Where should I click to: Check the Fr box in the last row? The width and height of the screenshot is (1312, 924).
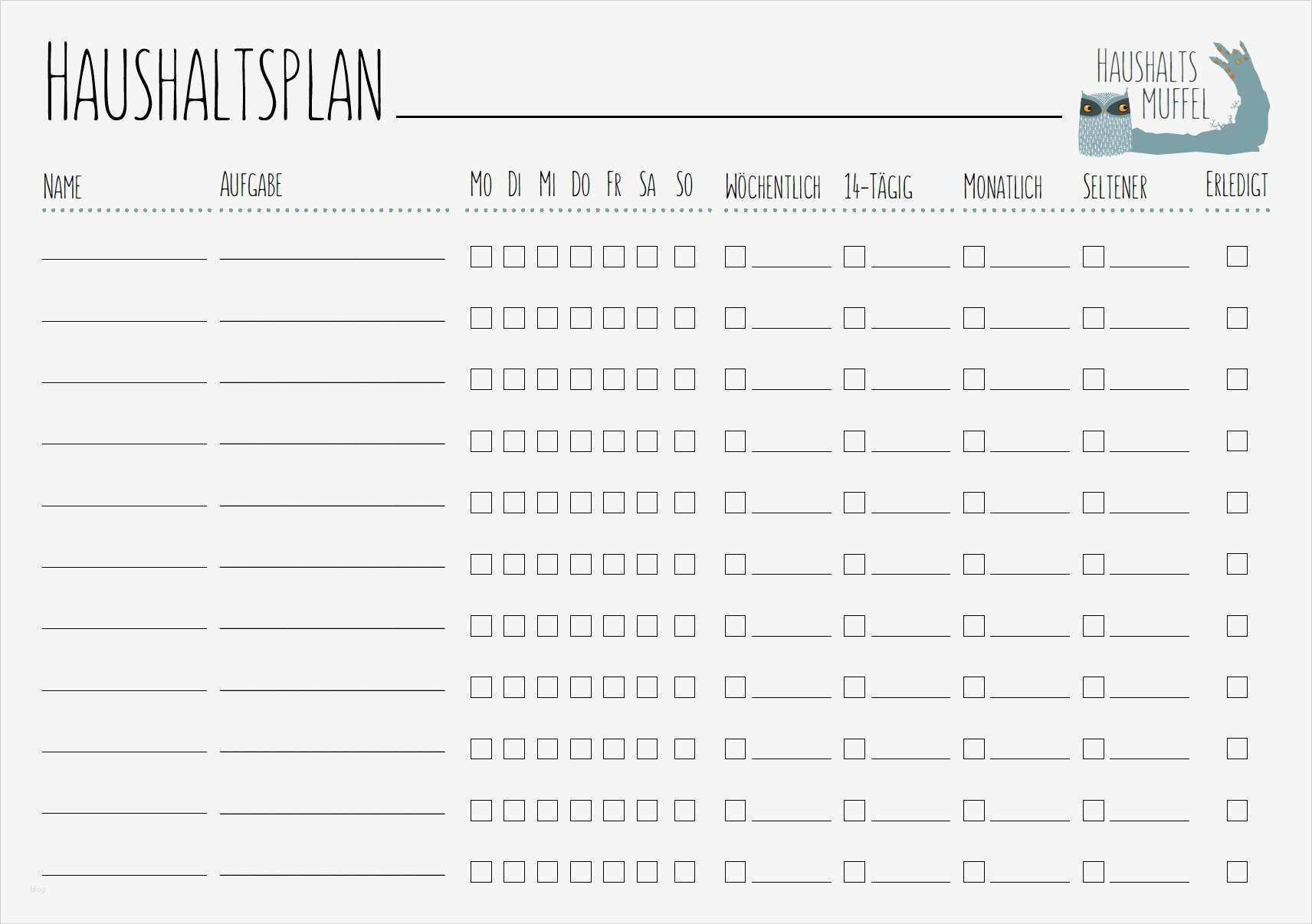coord(613,871)
